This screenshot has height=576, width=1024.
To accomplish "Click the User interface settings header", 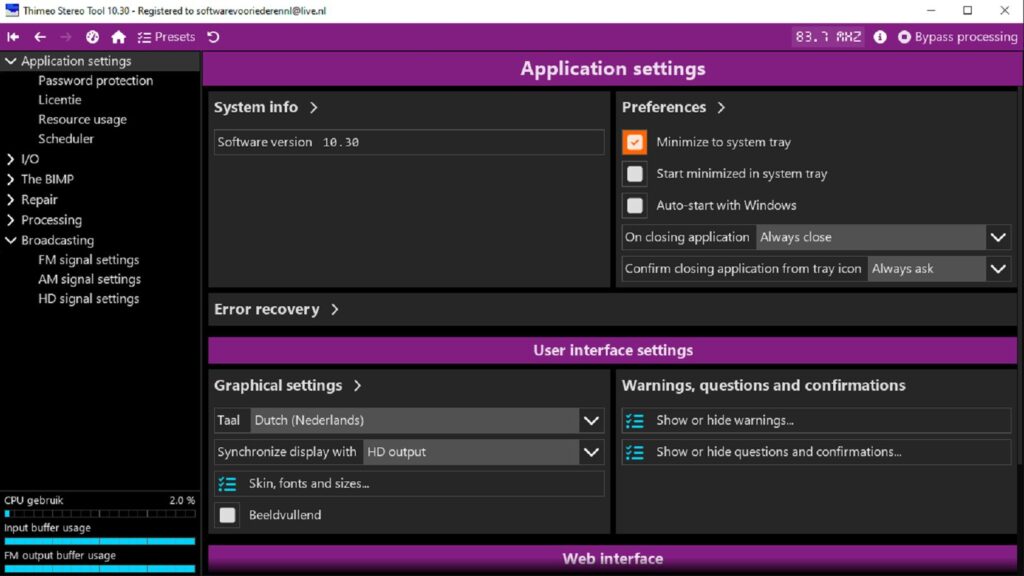I will pyautogui.click(x=612, y=351).
